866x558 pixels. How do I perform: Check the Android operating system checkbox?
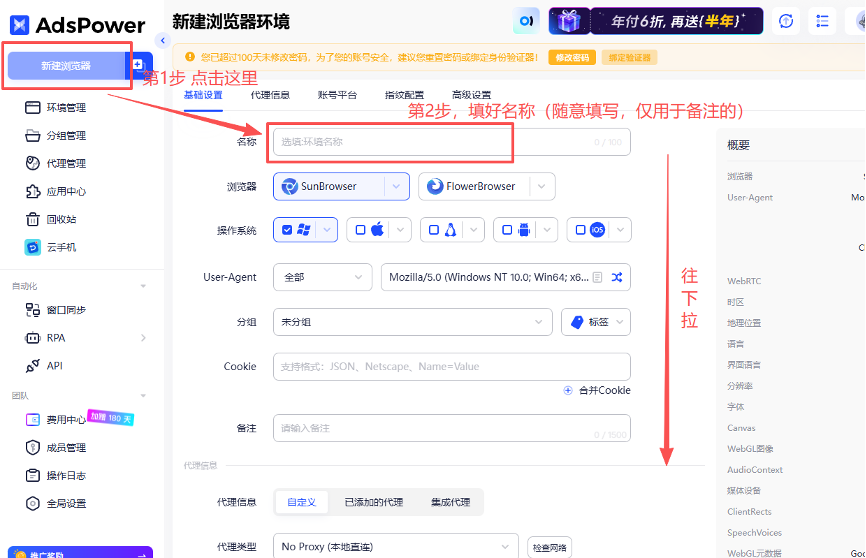(x=508, y=230)
